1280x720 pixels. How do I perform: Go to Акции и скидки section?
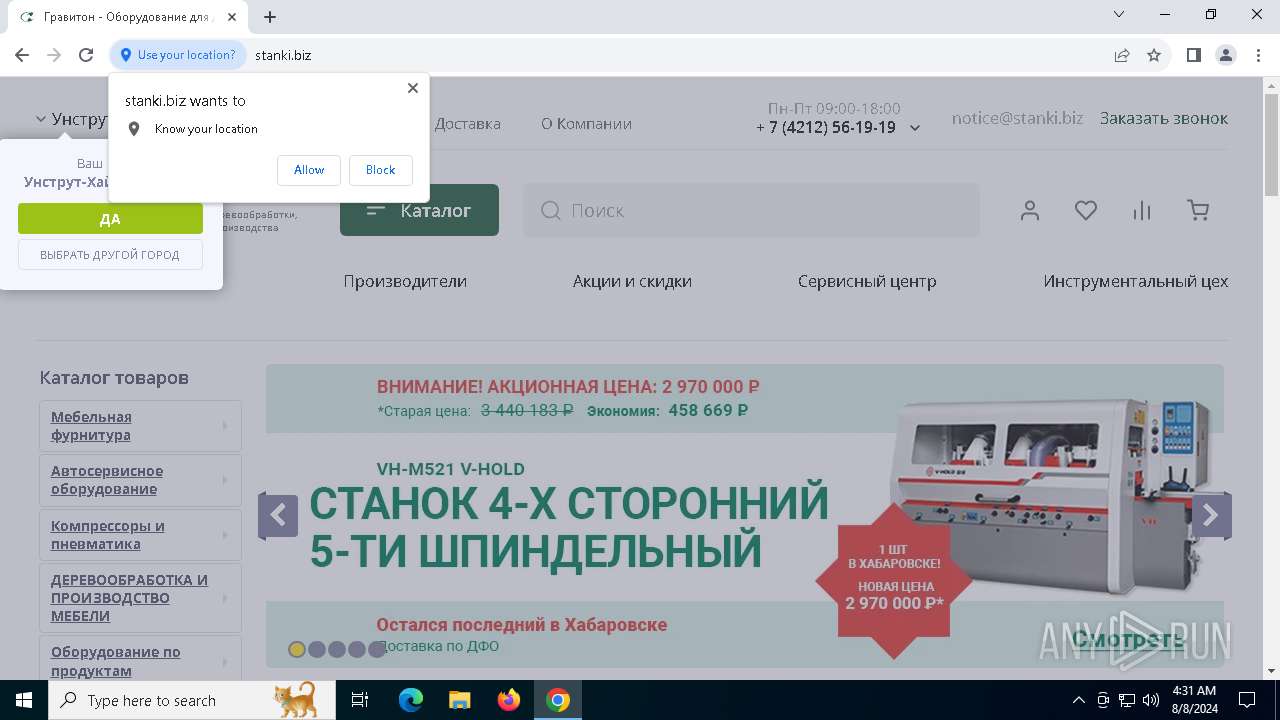(x=632, y=281)
